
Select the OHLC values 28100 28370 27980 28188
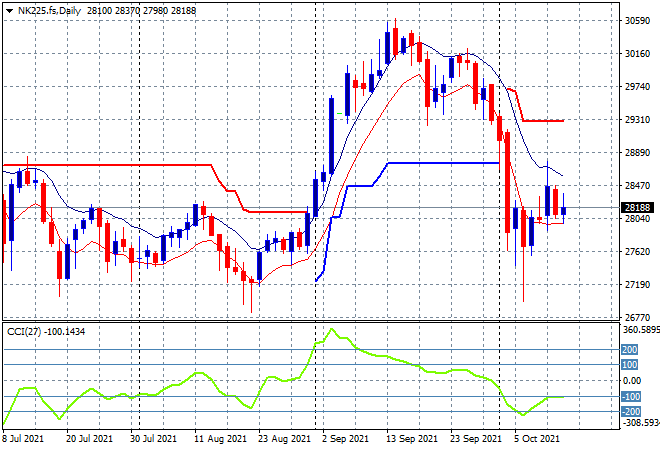click(141, 11)
